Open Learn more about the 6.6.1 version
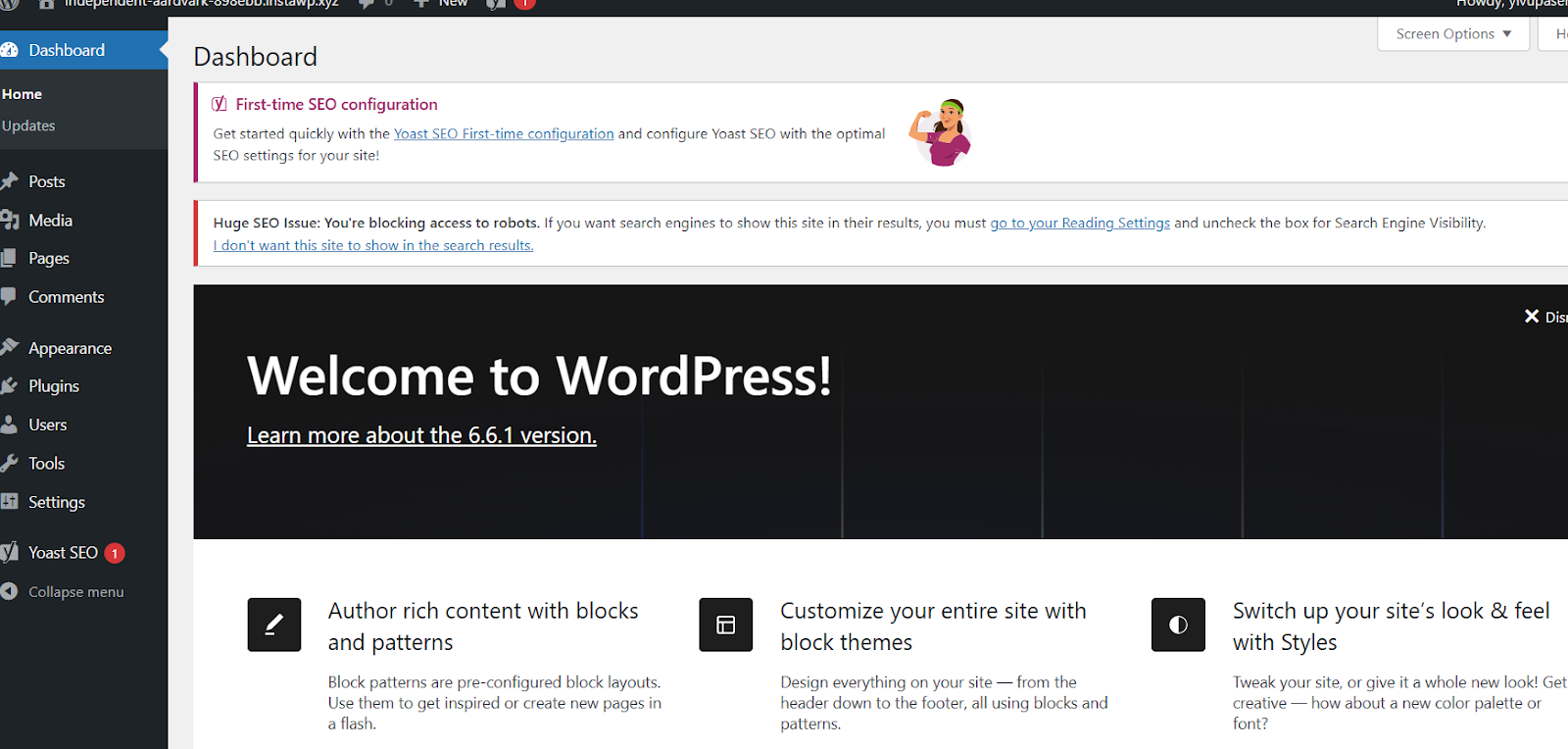1568x749 pixels. (421, 435)
